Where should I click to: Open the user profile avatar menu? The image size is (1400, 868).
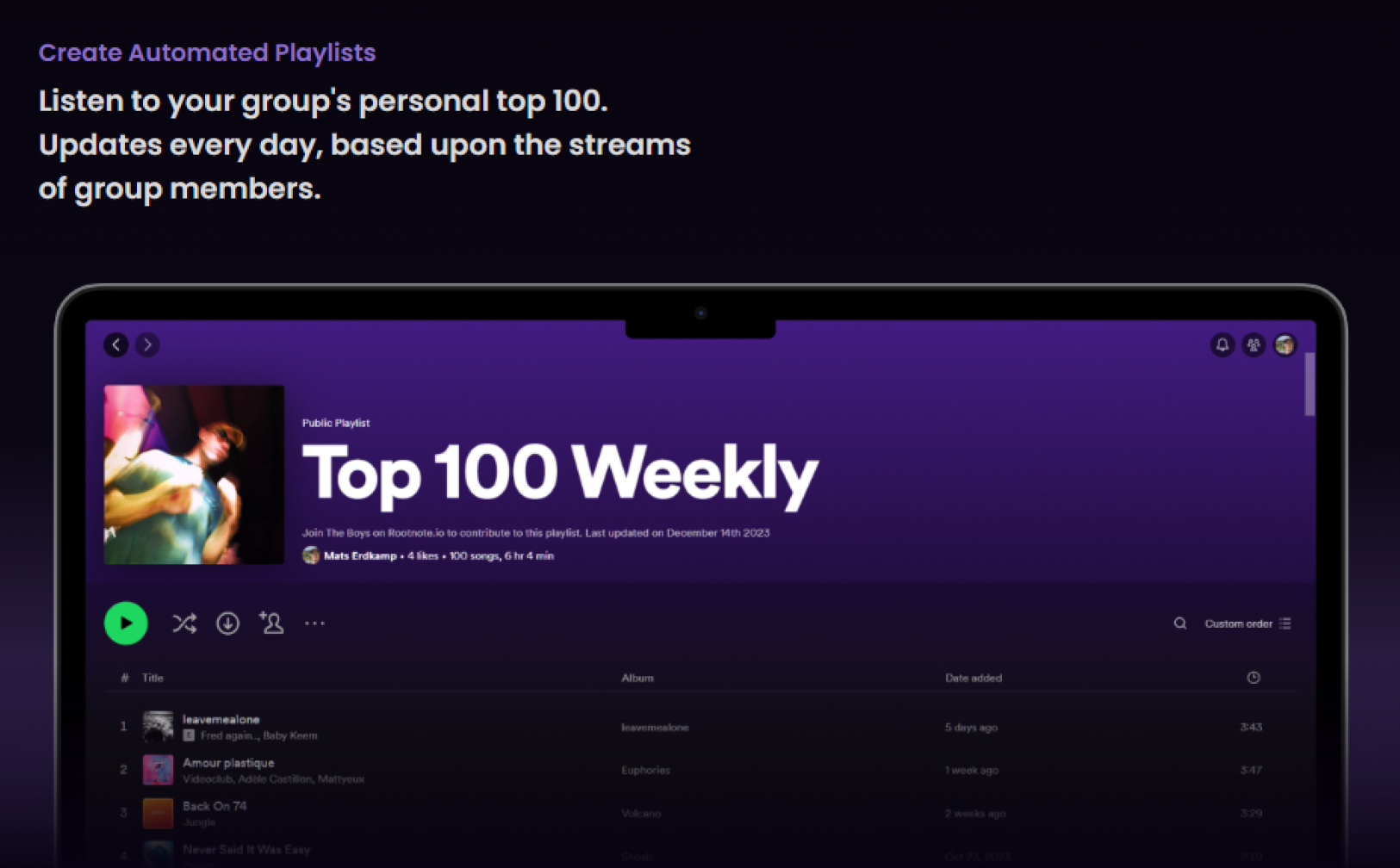[x=1285, y=344]
